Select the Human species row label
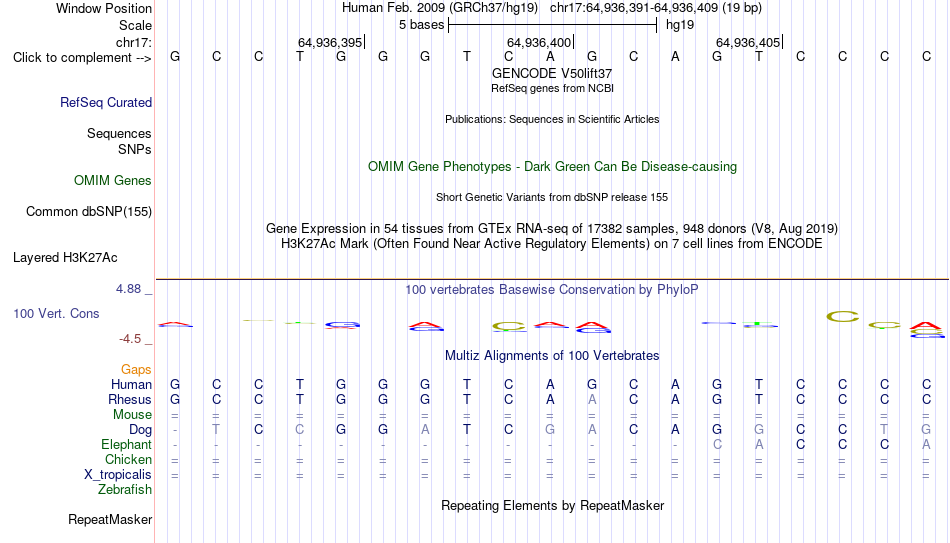The image size is (950, 543). 131,385
